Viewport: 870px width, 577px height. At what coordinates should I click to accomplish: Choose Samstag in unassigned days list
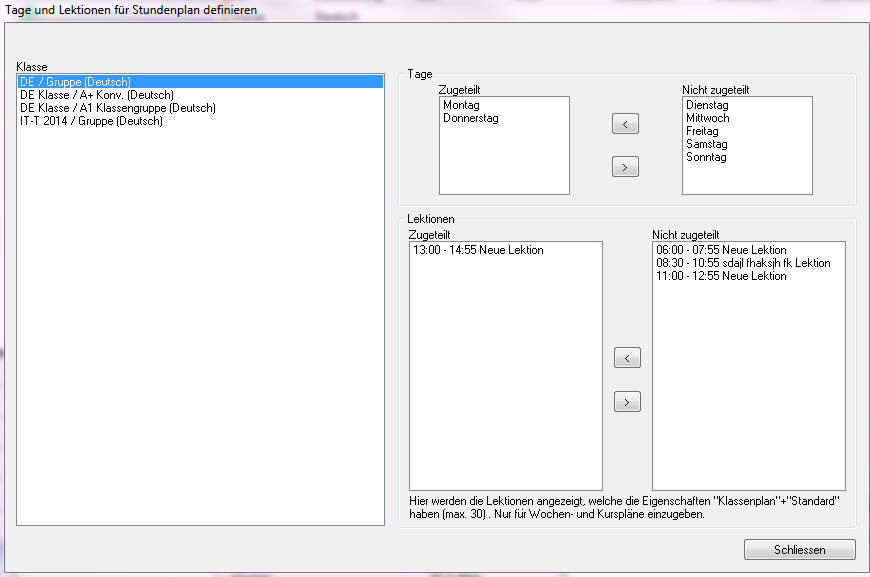tap(706, 144)
